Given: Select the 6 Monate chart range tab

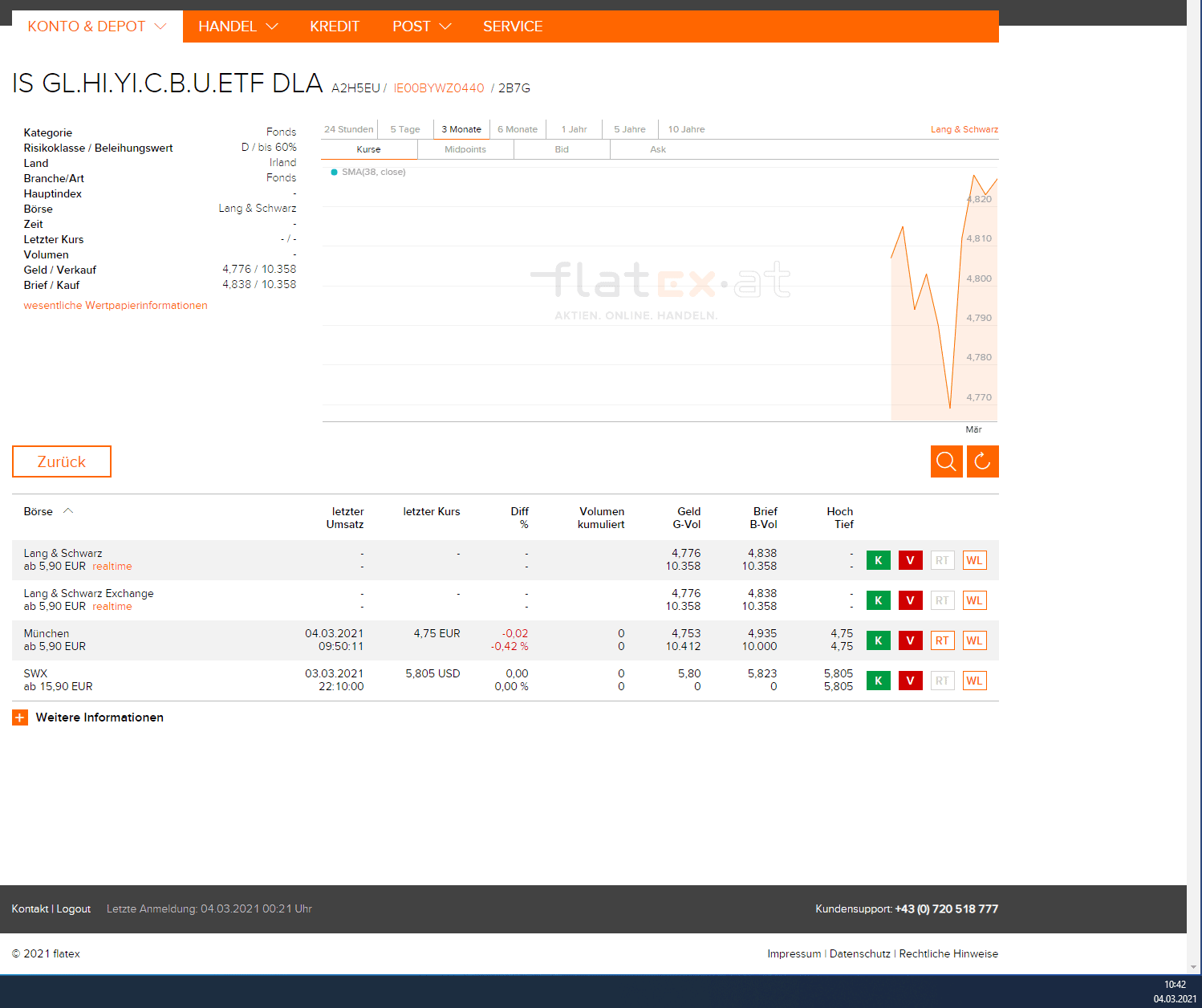Looking at the screenshot, I should 518,129.
